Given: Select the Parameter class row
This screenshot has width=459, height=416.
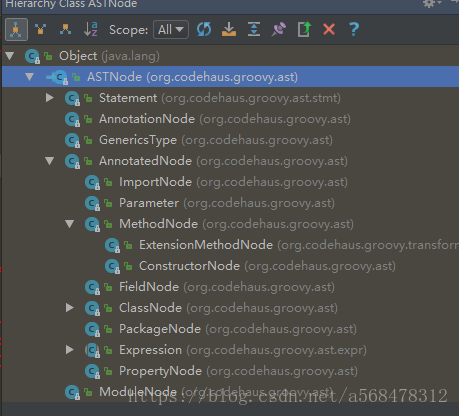Looking at the screenshot, I should [x=230, y=203].
